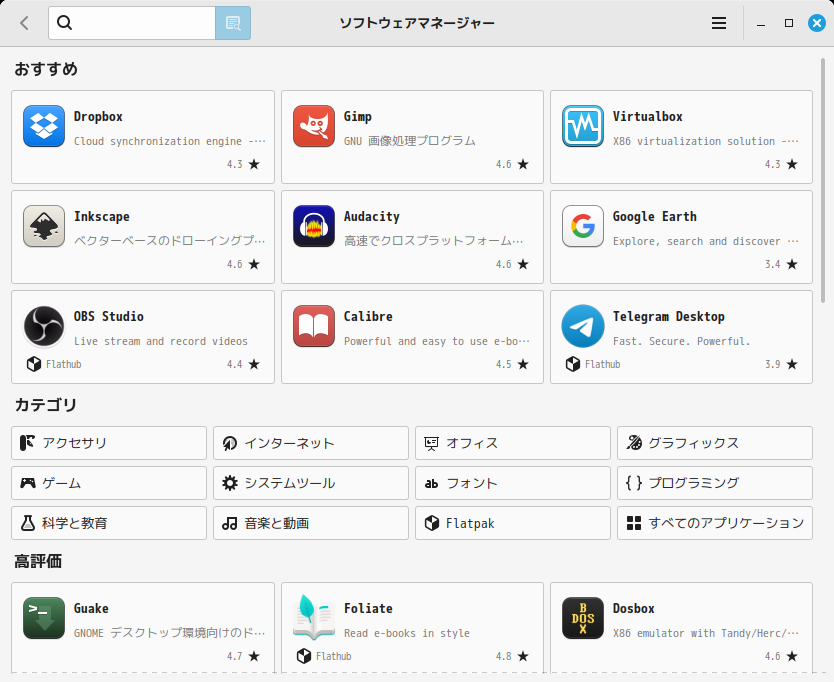Open the オフィス category
The width and height of the screenshot is (834, 682).
(513, 443)
